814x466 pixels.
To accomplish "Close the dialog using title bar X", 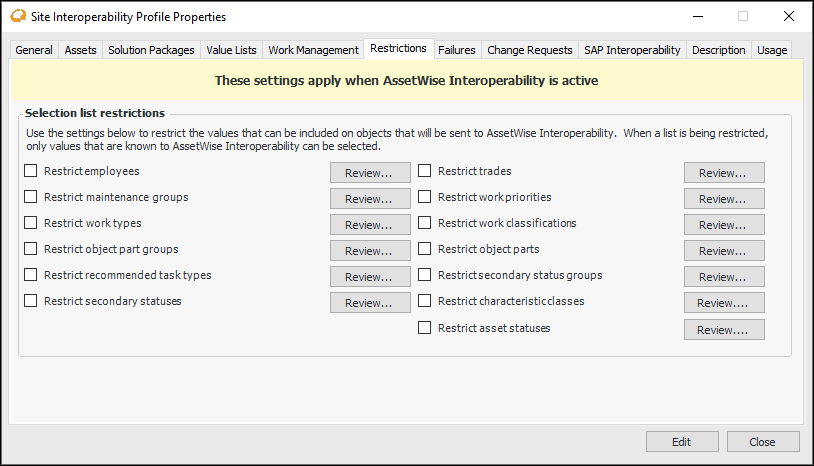I will coord(788,16).
